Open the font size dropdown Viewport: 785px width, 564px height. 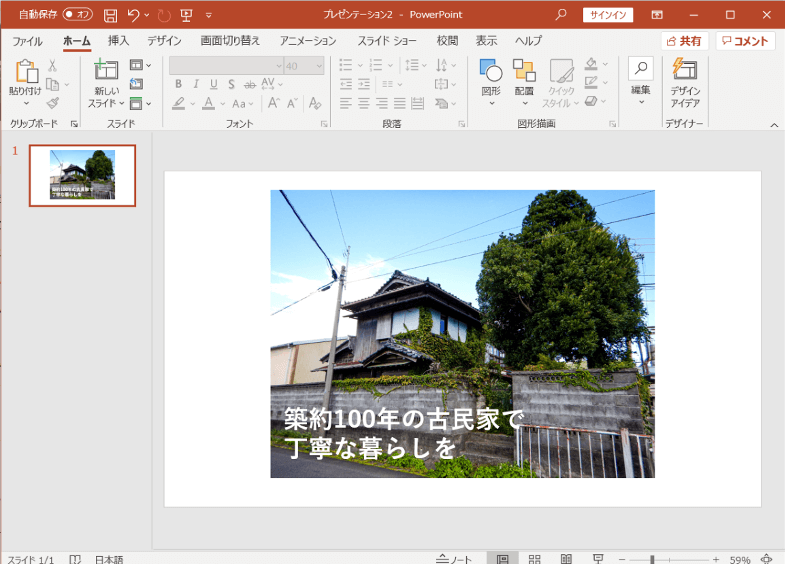click(319, 66)
